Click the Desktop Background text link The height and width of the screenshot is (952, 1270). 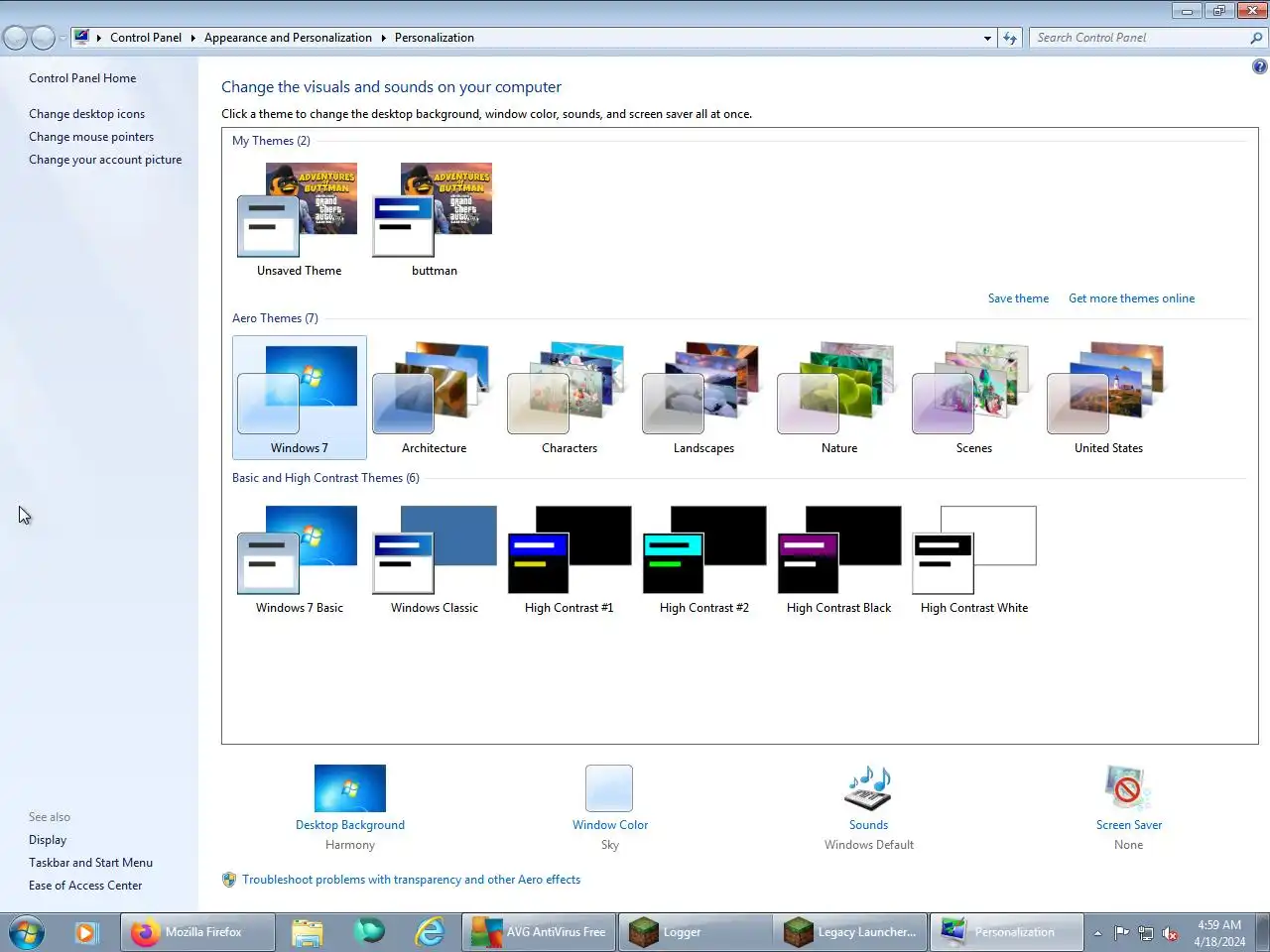(x=350, y=825)
